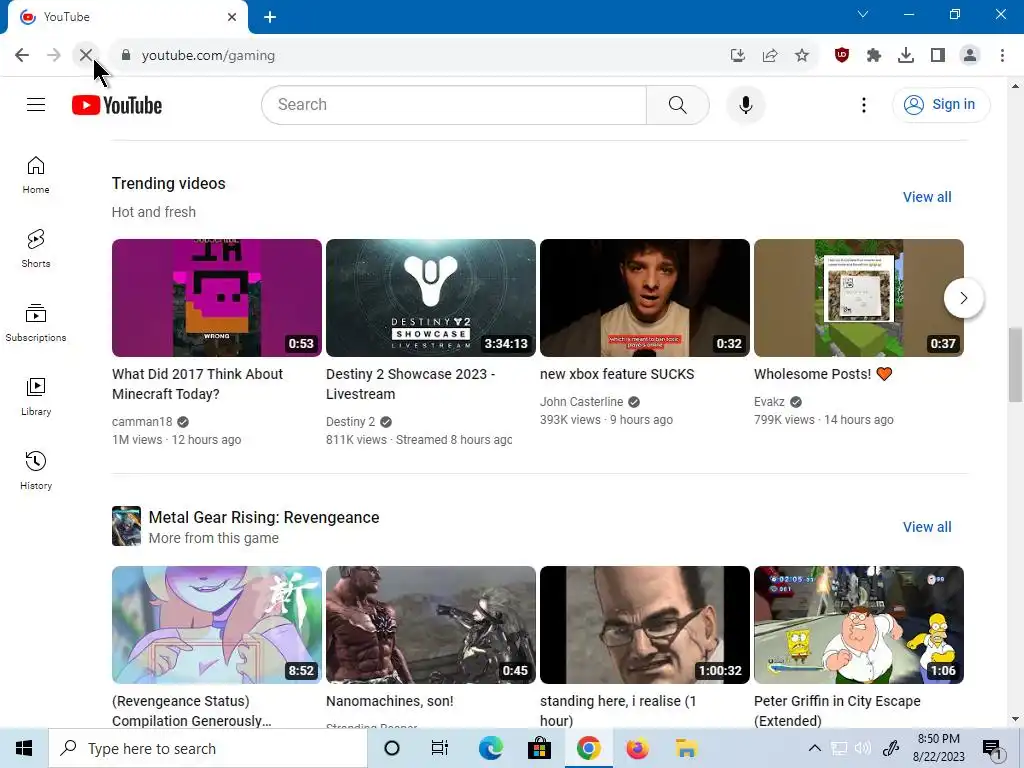Launch Microsoft Edge from taskbar

(x=490, y=748)
